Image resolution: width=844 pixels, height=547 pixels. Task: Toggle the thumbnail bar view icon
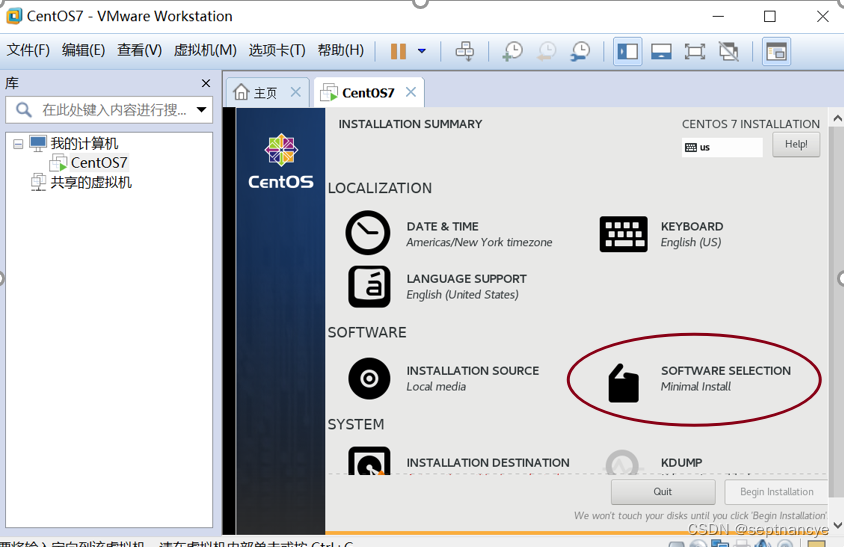click(661, 52)
